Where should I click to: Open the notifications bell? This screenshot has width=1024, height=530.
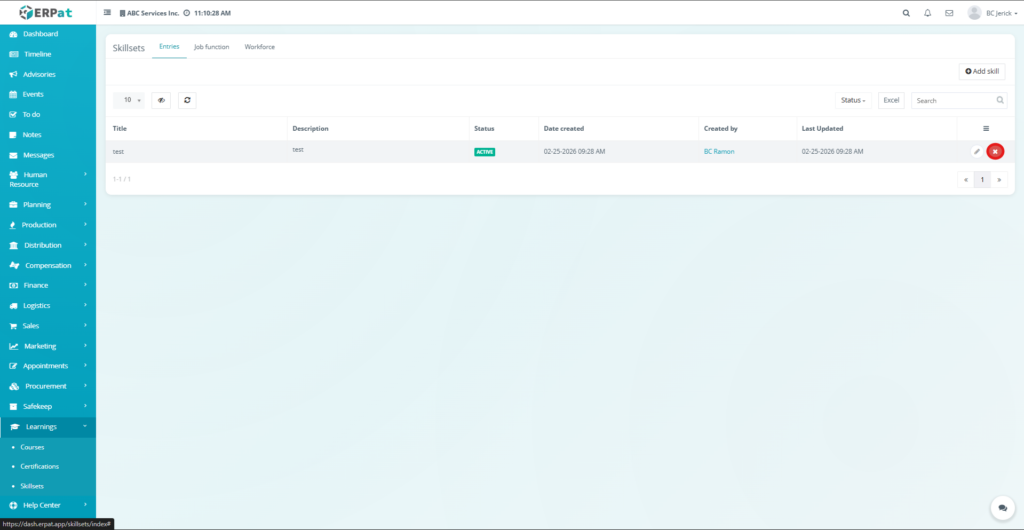tap(927, 13)
